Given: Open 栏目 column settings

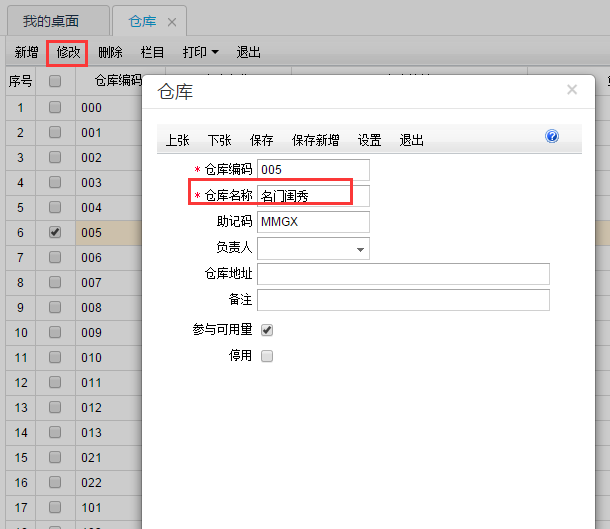Looking at the screenshot, I should tap(152, 52).
